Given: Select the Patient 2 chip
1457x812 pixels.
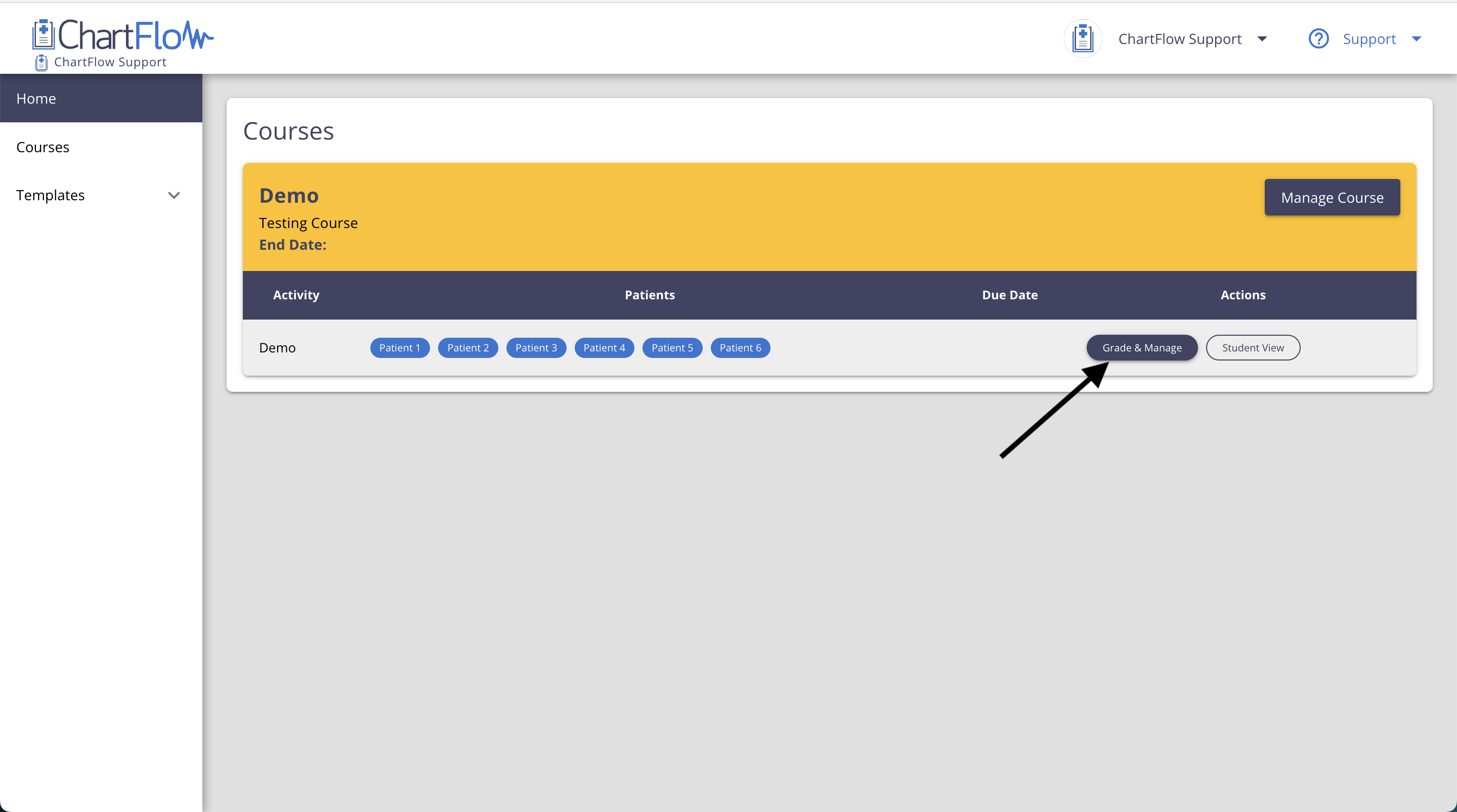Looking at the screenshot, I should [x=468, y=348].
